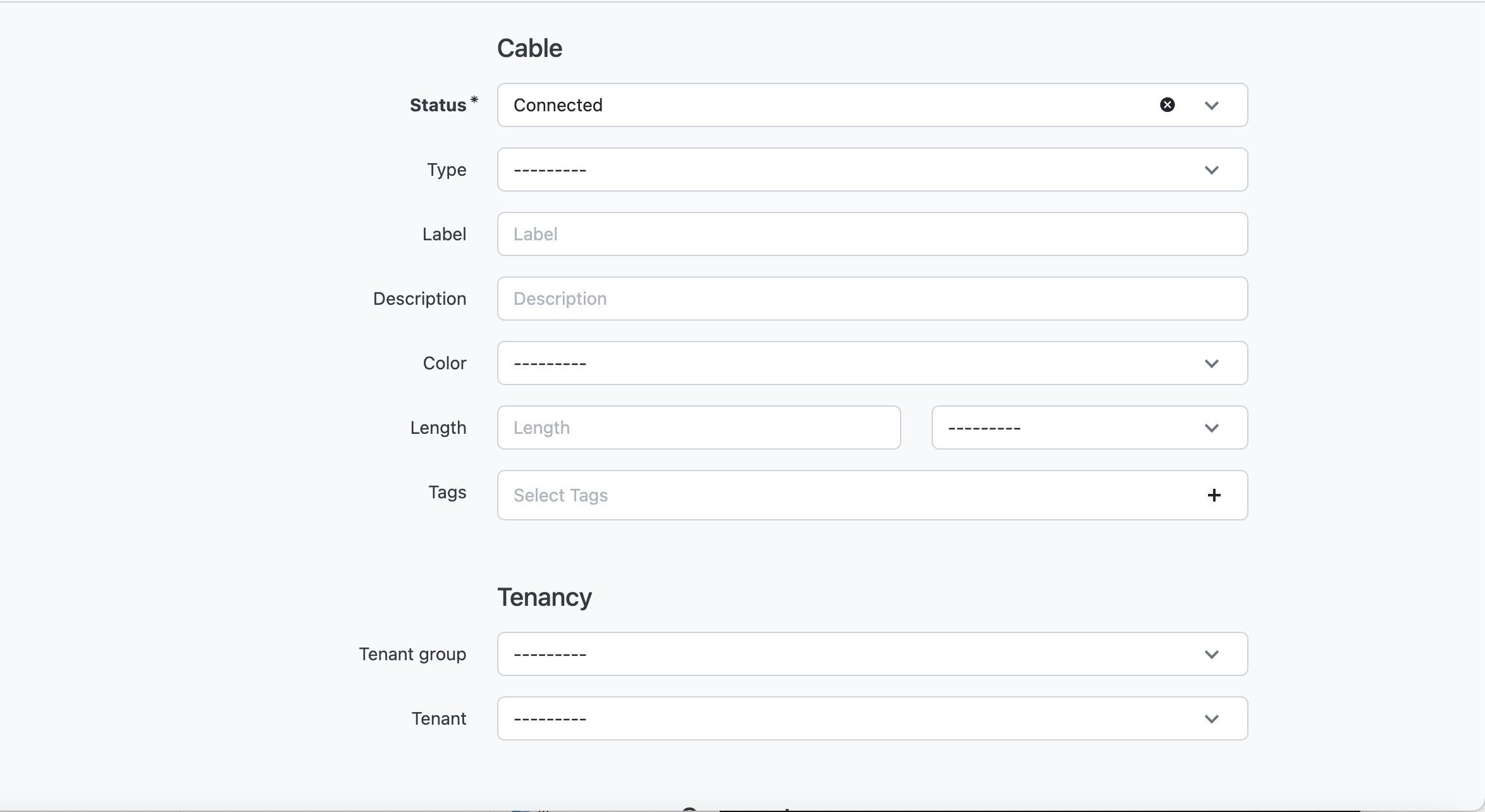The width and height of the screenshot is (1485, 812).
Task: Focus the Label text input
Action: tap(872, 234)
